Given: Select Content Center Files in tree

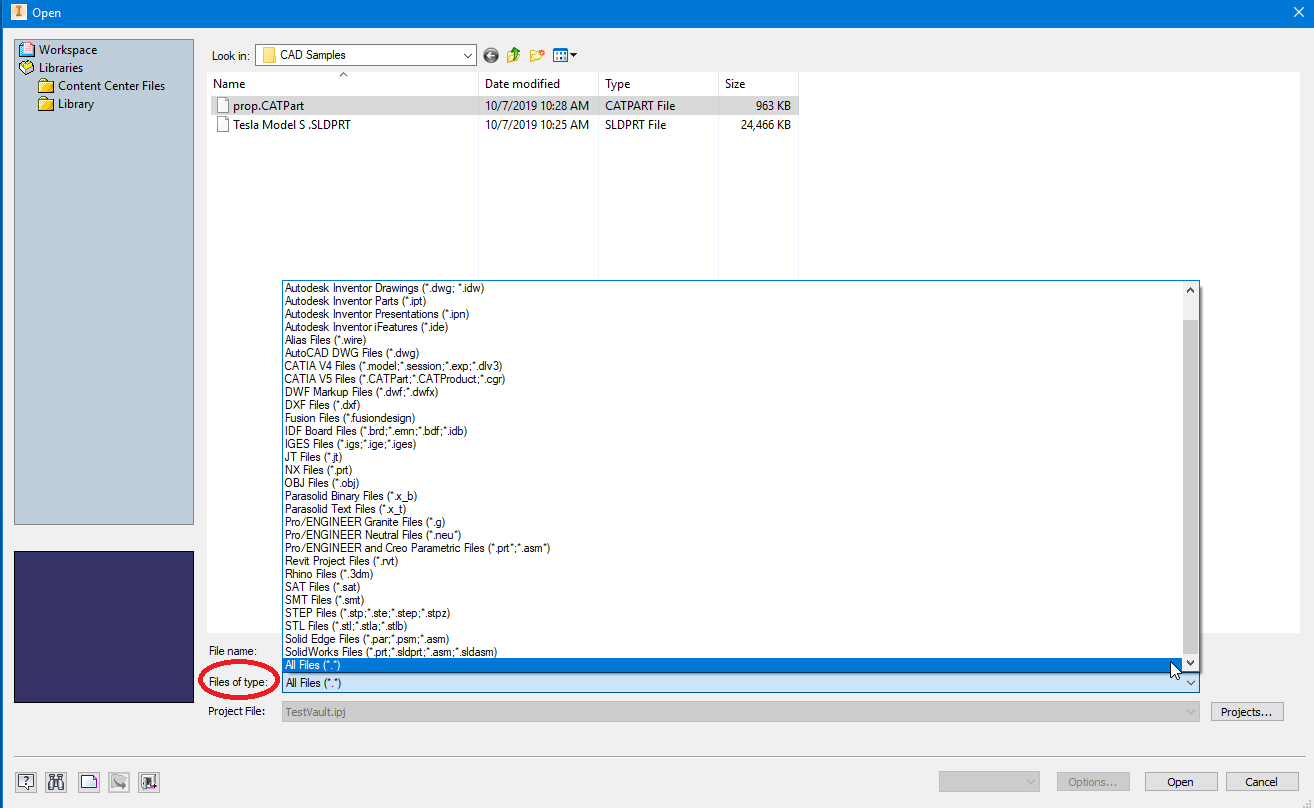Looking at the screenshot, I should pos(111,86).
